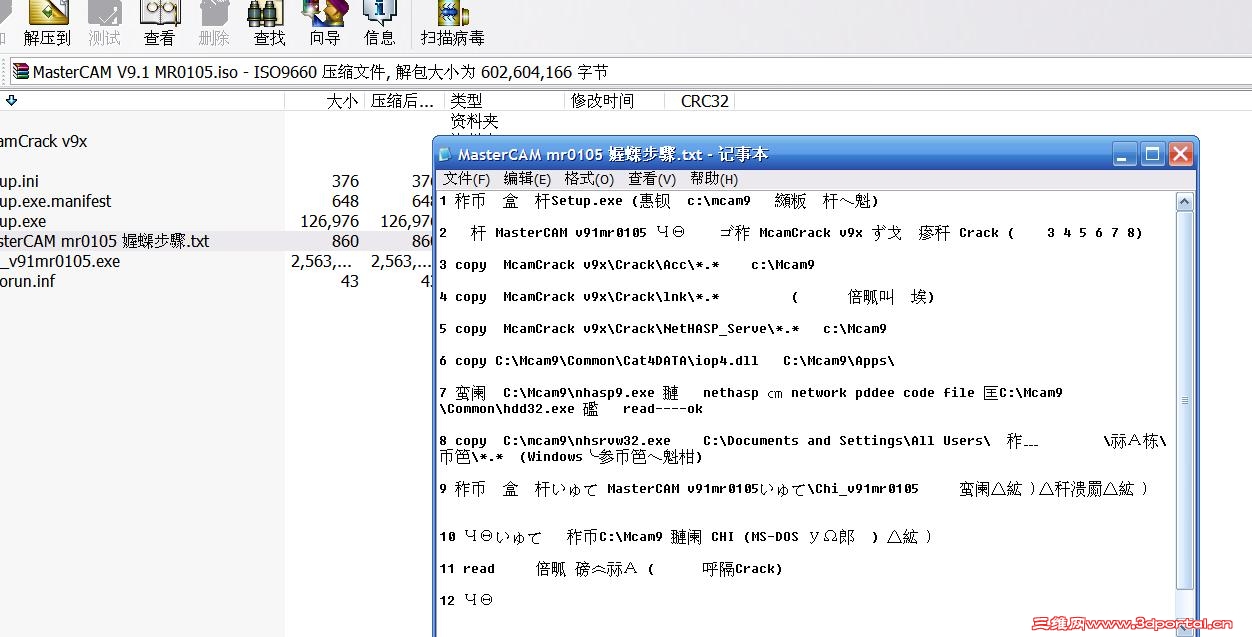Click the archive icon beside MasterCAM V9.1 MR0105.iso

click(20, 72)
